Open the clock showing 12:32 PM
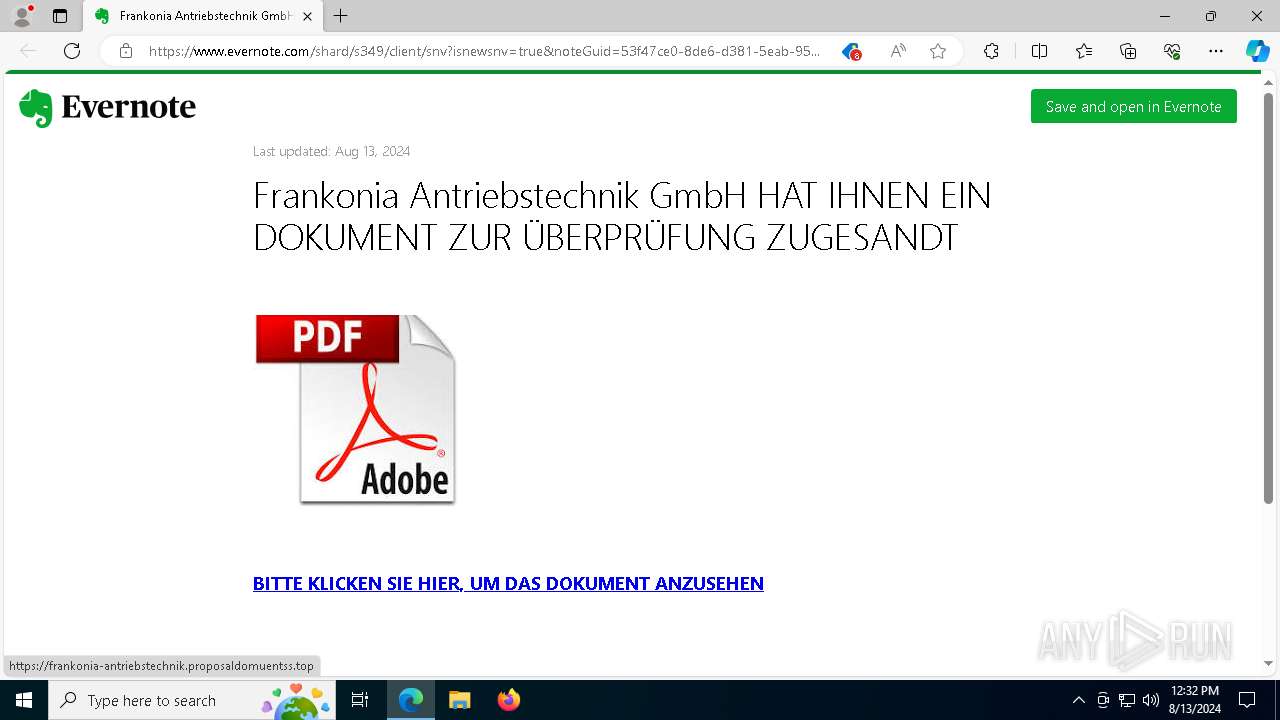 (x=1194, y=700)
